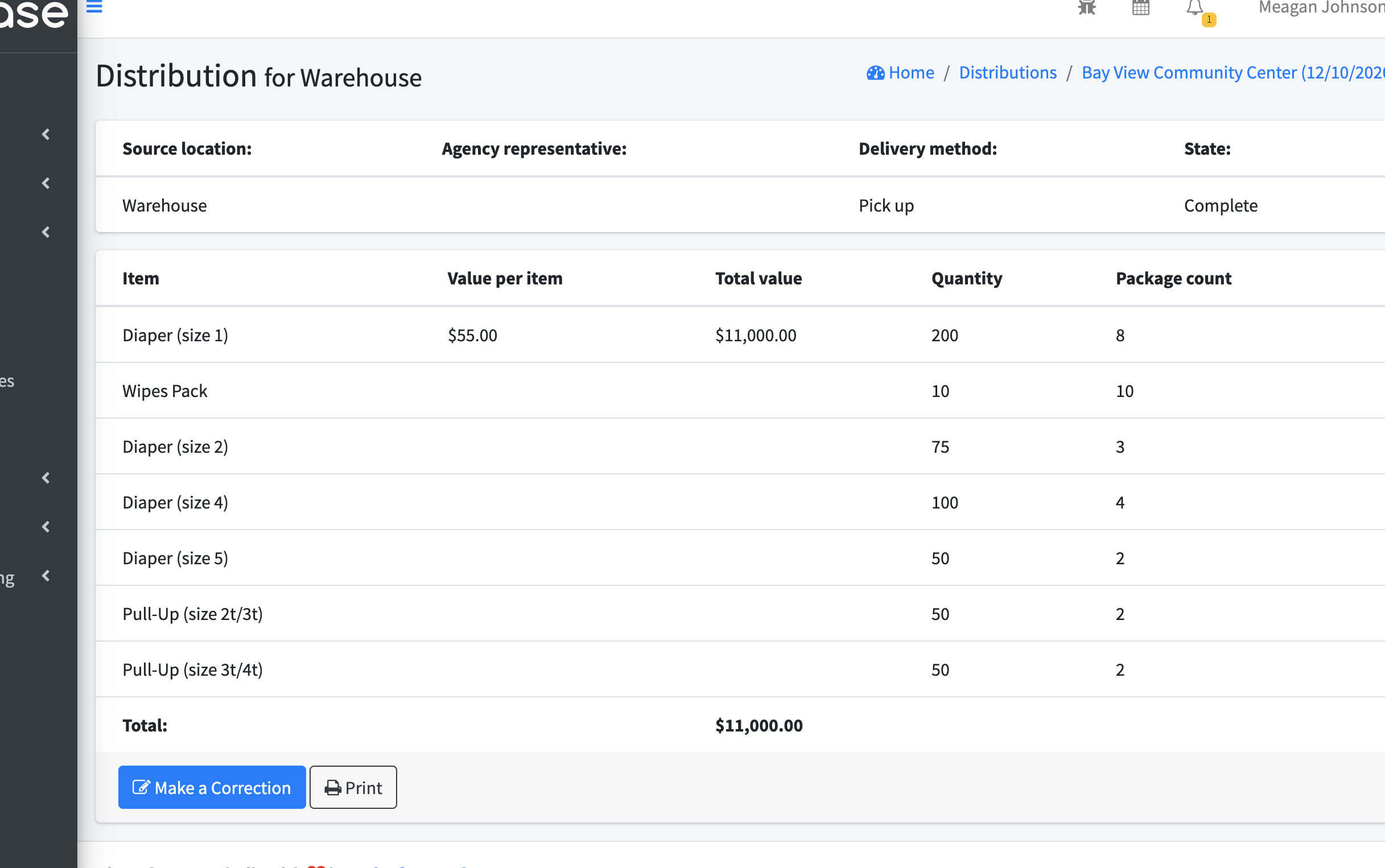1385x868 pixels.
Task: Click the pencil icon on Make a Correction
Action: (141, 787)
